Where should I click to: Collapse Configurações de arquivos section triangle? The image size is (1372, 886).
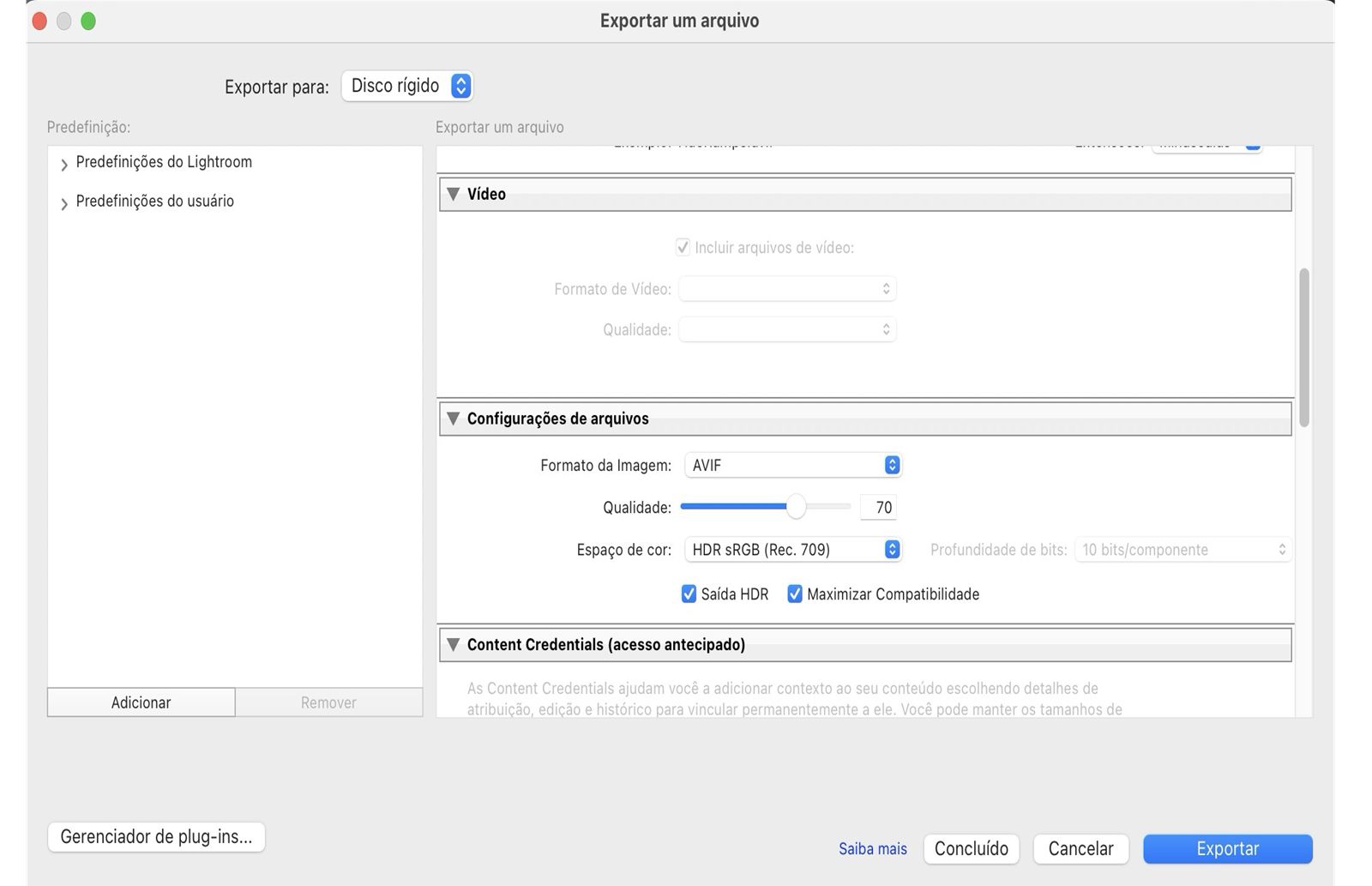(x=454, y=419)
